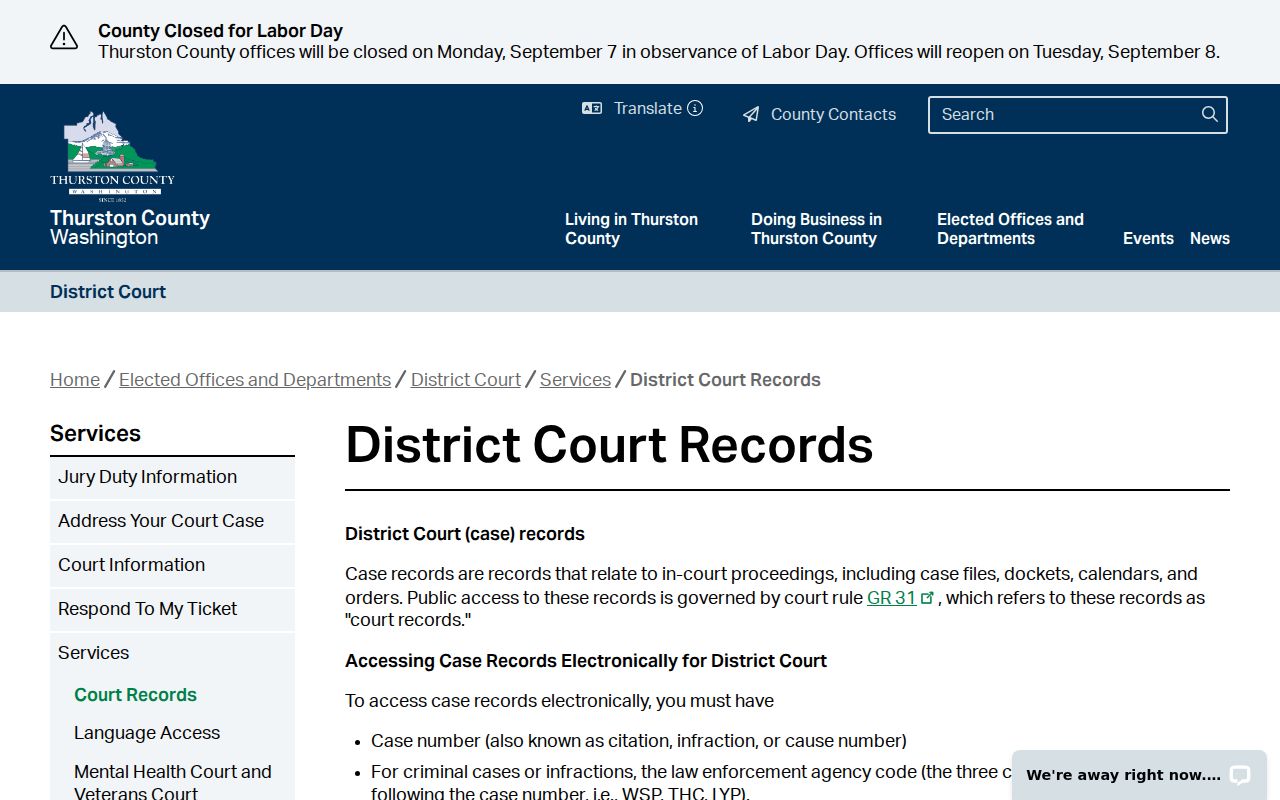Go to Home breadcrumb
This screenshot has height=800, width=1280.
[x=75, y=380]
